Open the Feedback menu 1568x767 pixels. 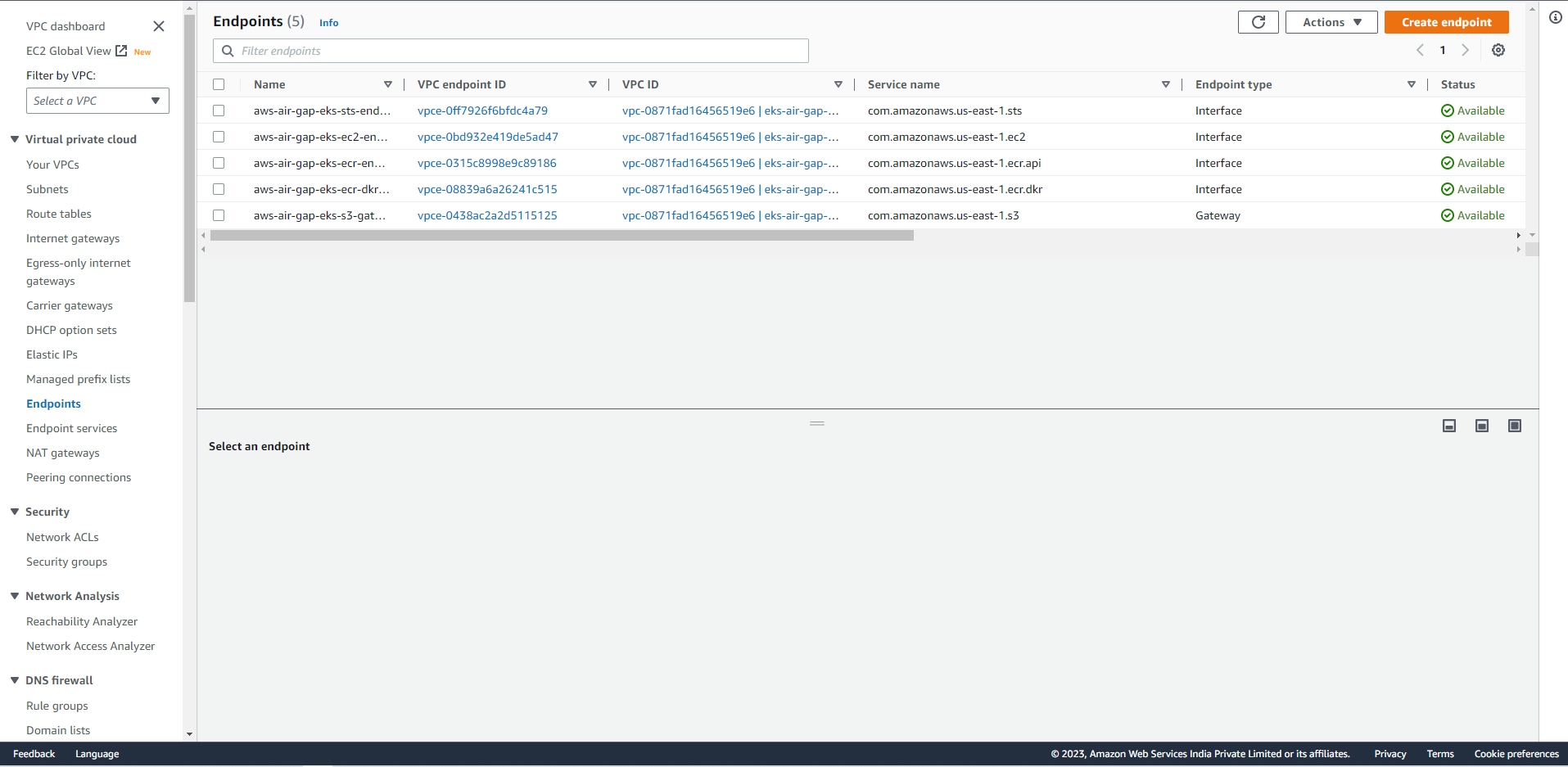(33, 753)
